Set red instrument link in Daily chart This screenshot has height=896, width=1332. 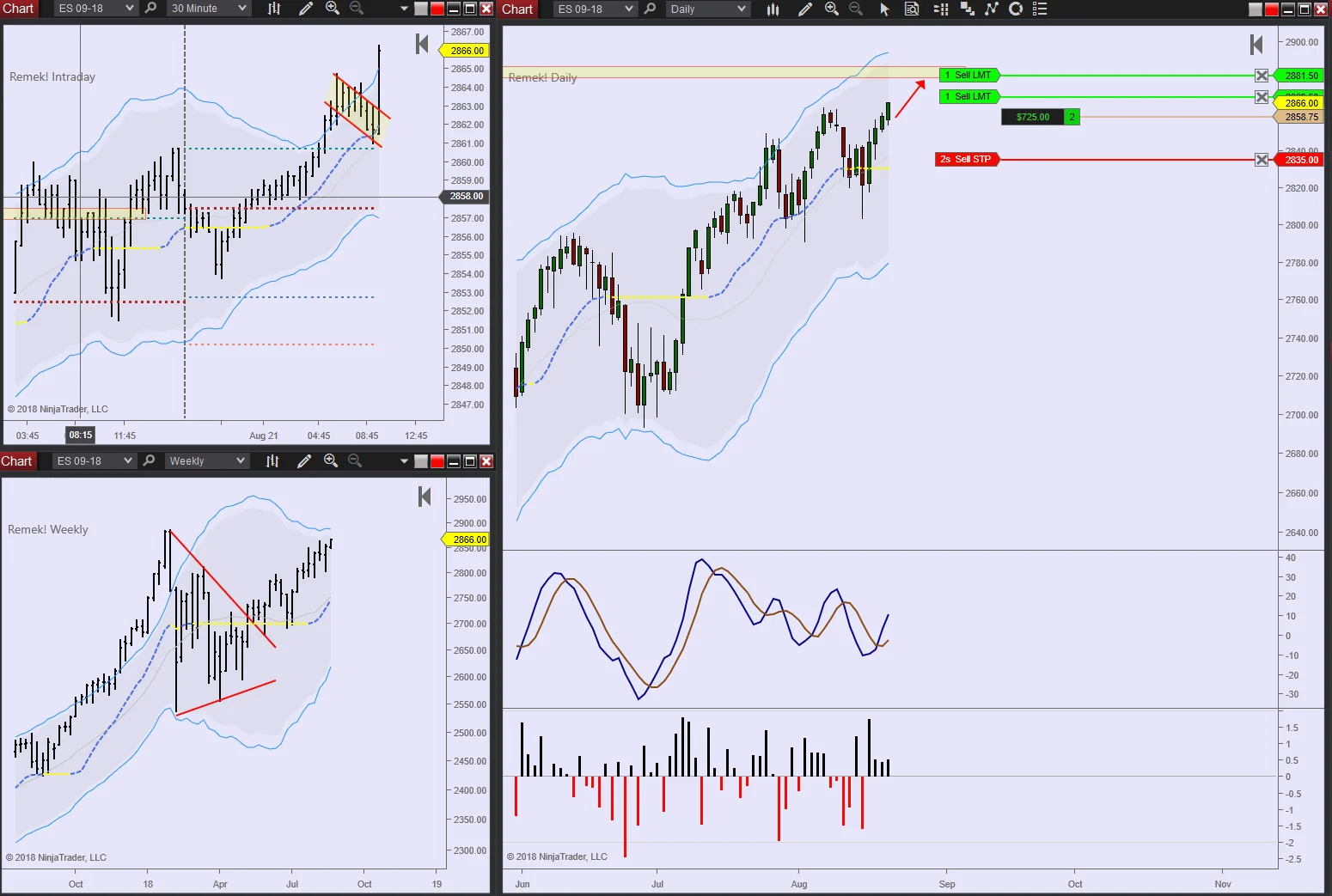[x=1271, y=9]
